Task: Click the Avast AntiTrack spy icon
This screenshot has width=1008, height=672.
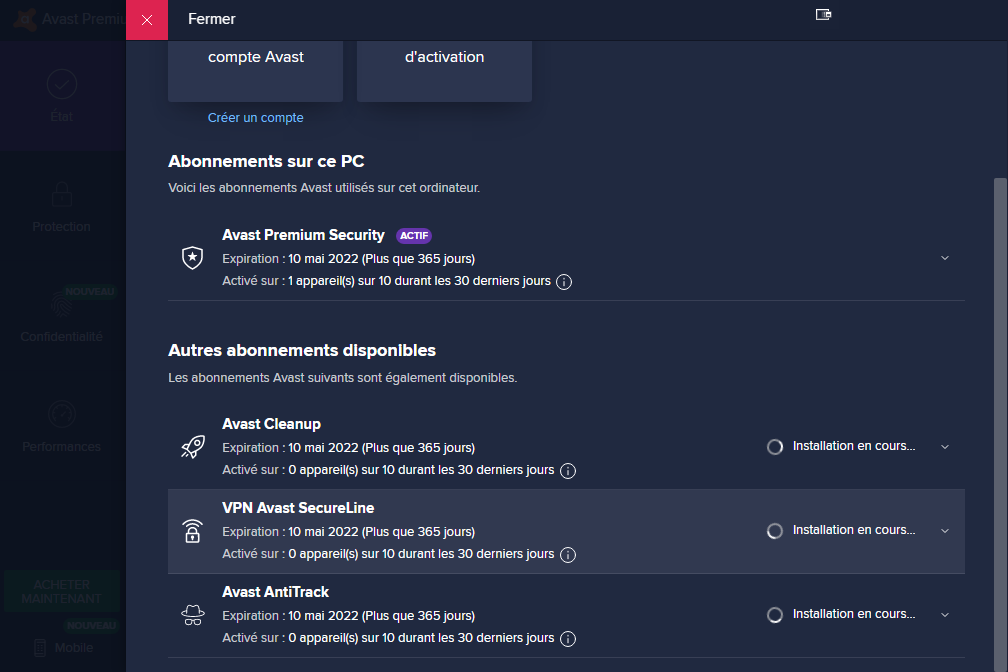Action: pyautogui.click(x=192, y=615)
